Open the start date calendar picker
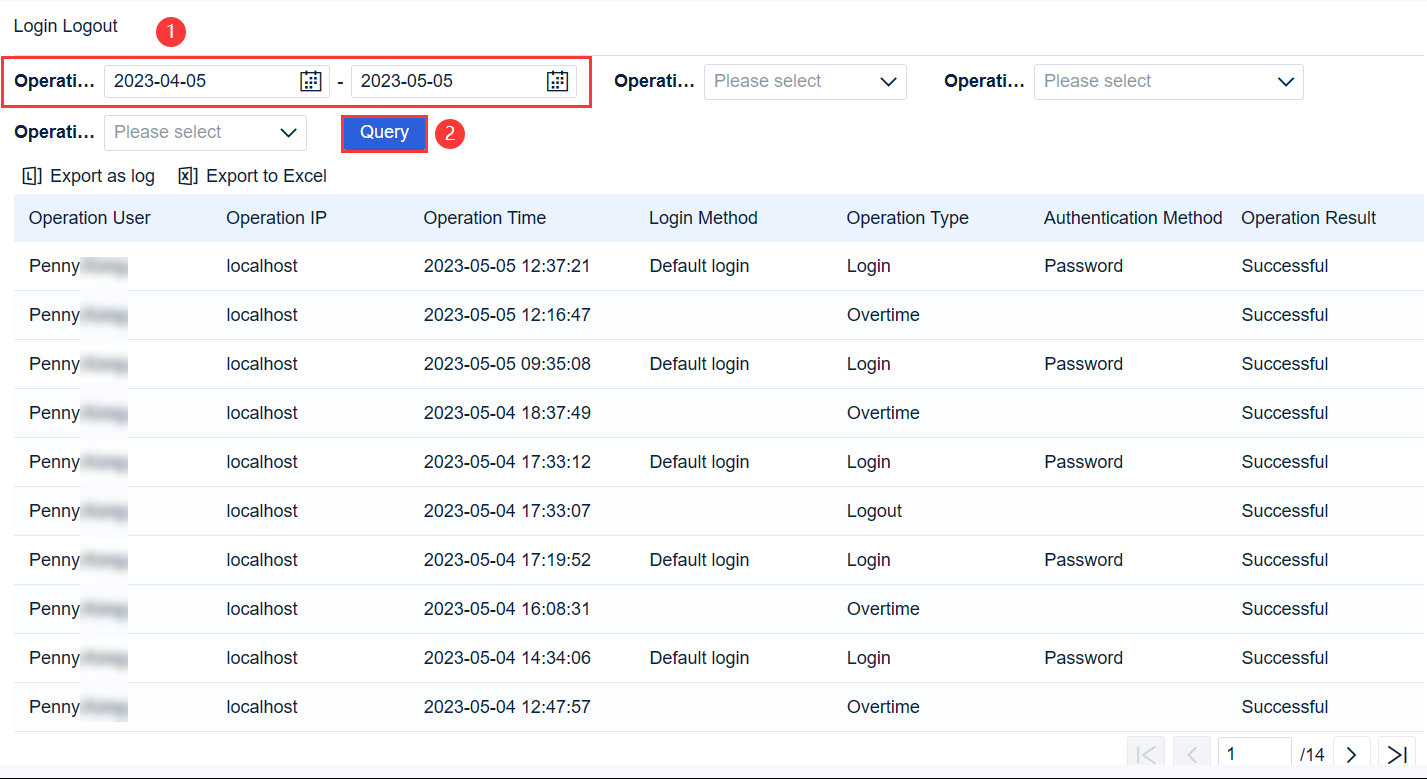Screen dimensions: 1427x779 coord(313,81)
